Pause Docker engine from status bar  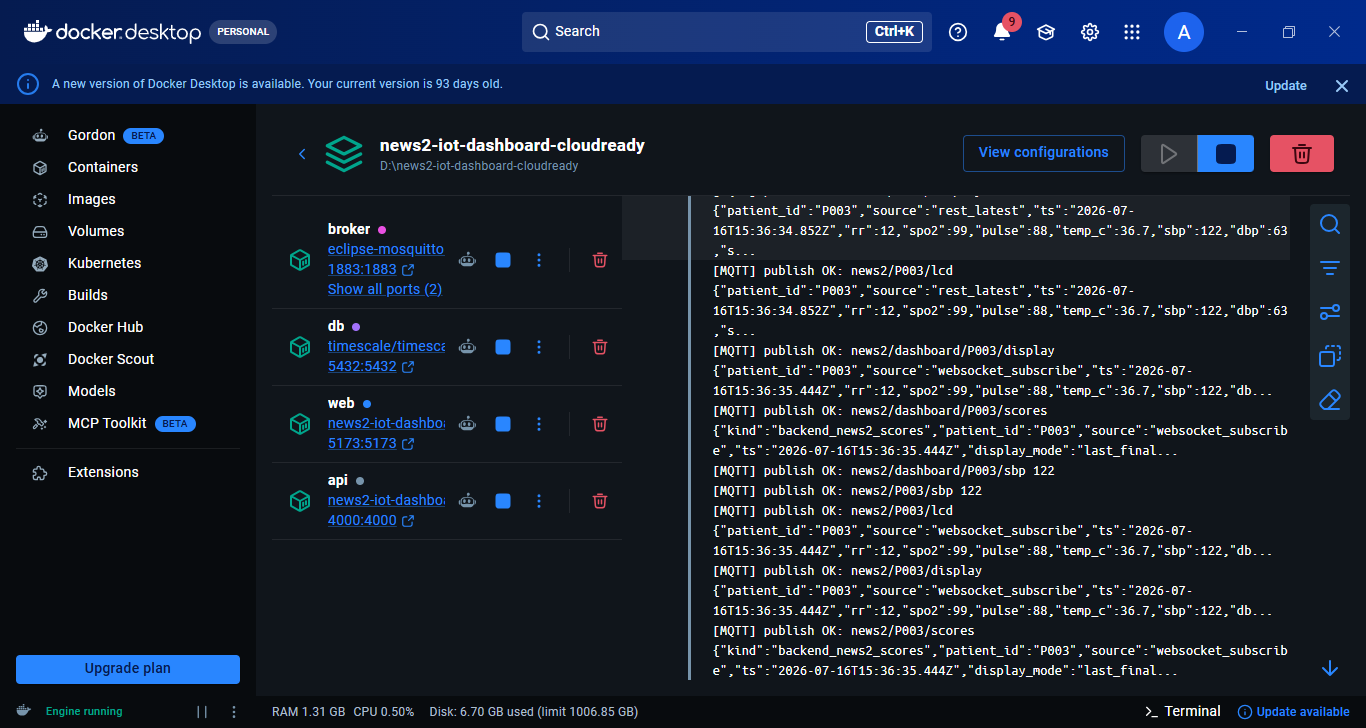click(202, 712)
